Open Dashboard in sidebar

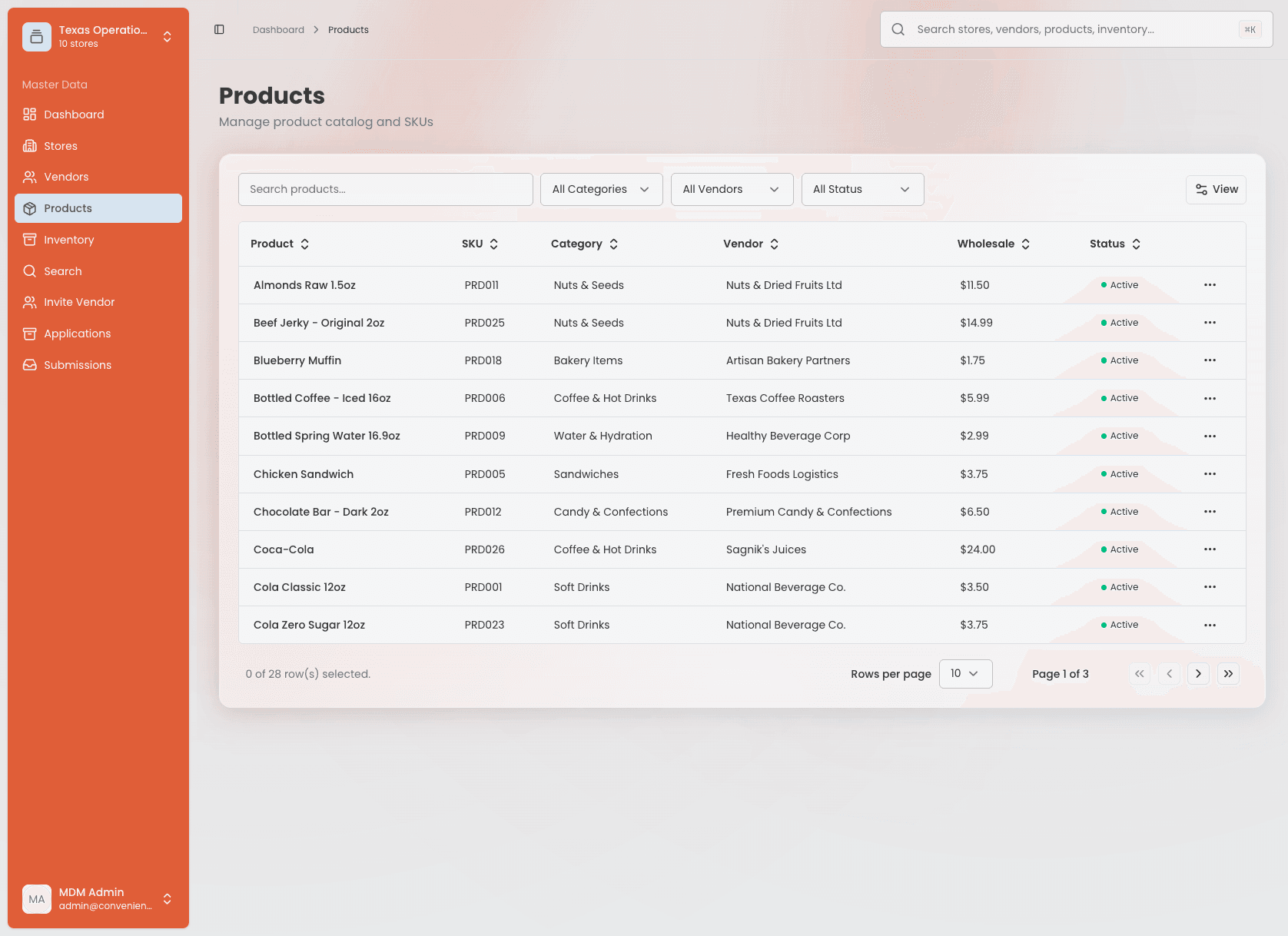[x=98, y=115]
